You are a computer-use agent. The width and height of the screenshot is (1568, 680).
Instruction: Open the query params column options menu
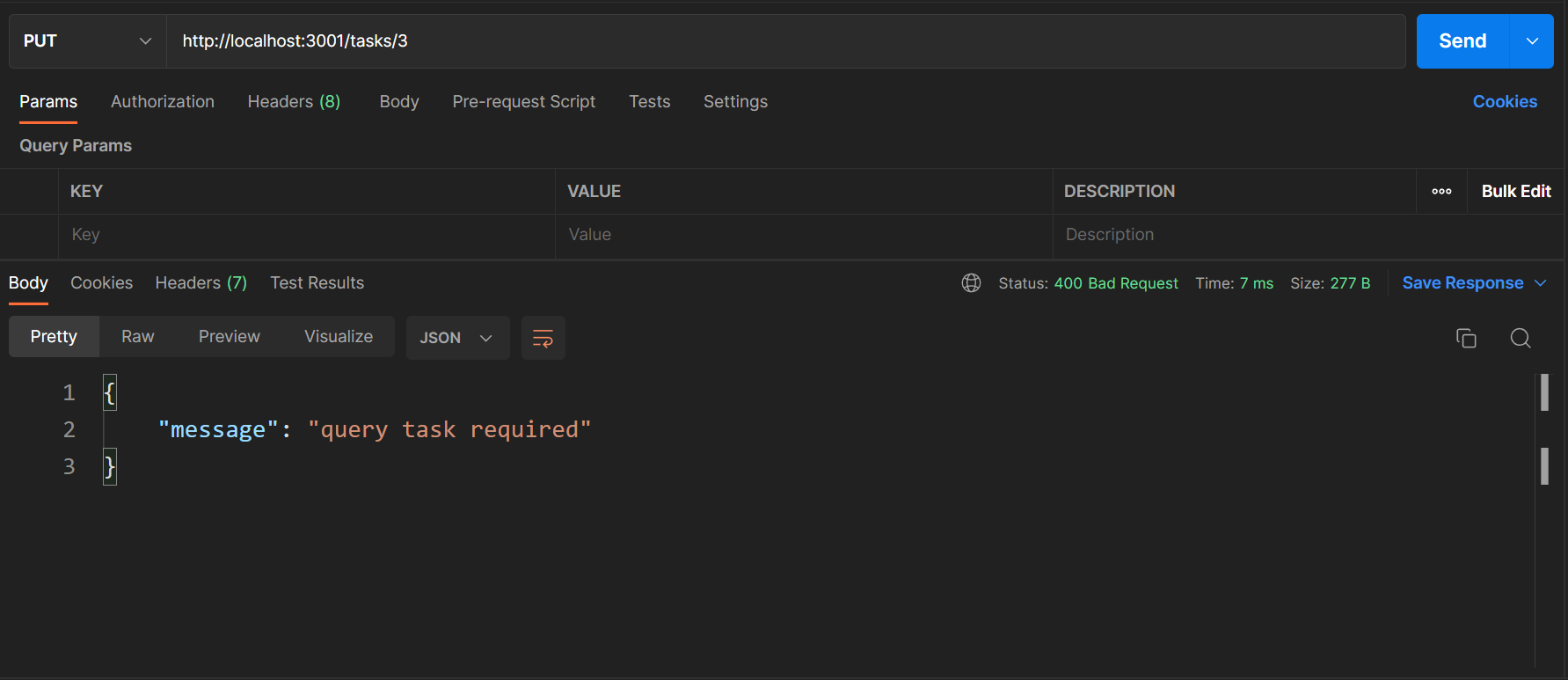pyautogui.click(x=1441, y=192)
